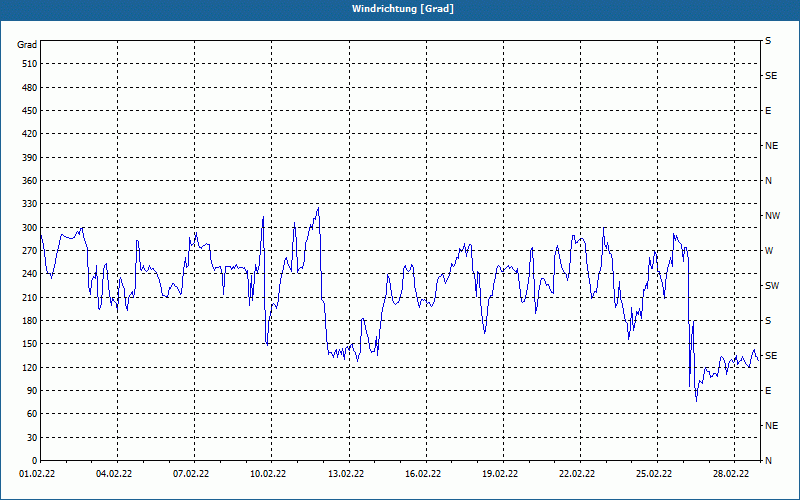800x500 pixels.
Task: Pick the date label 10.02.22
Action: (268, 474)
